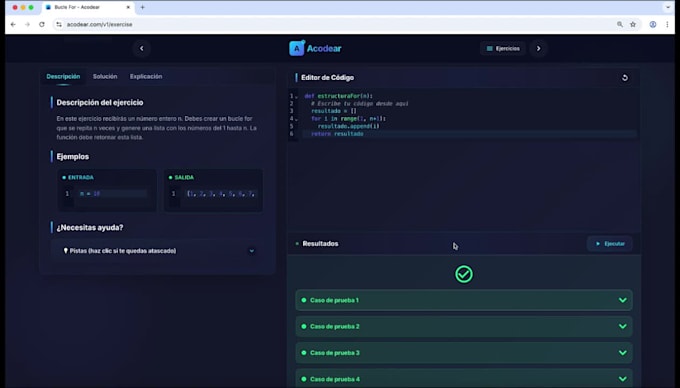Reset the code editor with refresh icon
Screen dimensions: 680x388
pyautogui.click(x=624, y=78)
